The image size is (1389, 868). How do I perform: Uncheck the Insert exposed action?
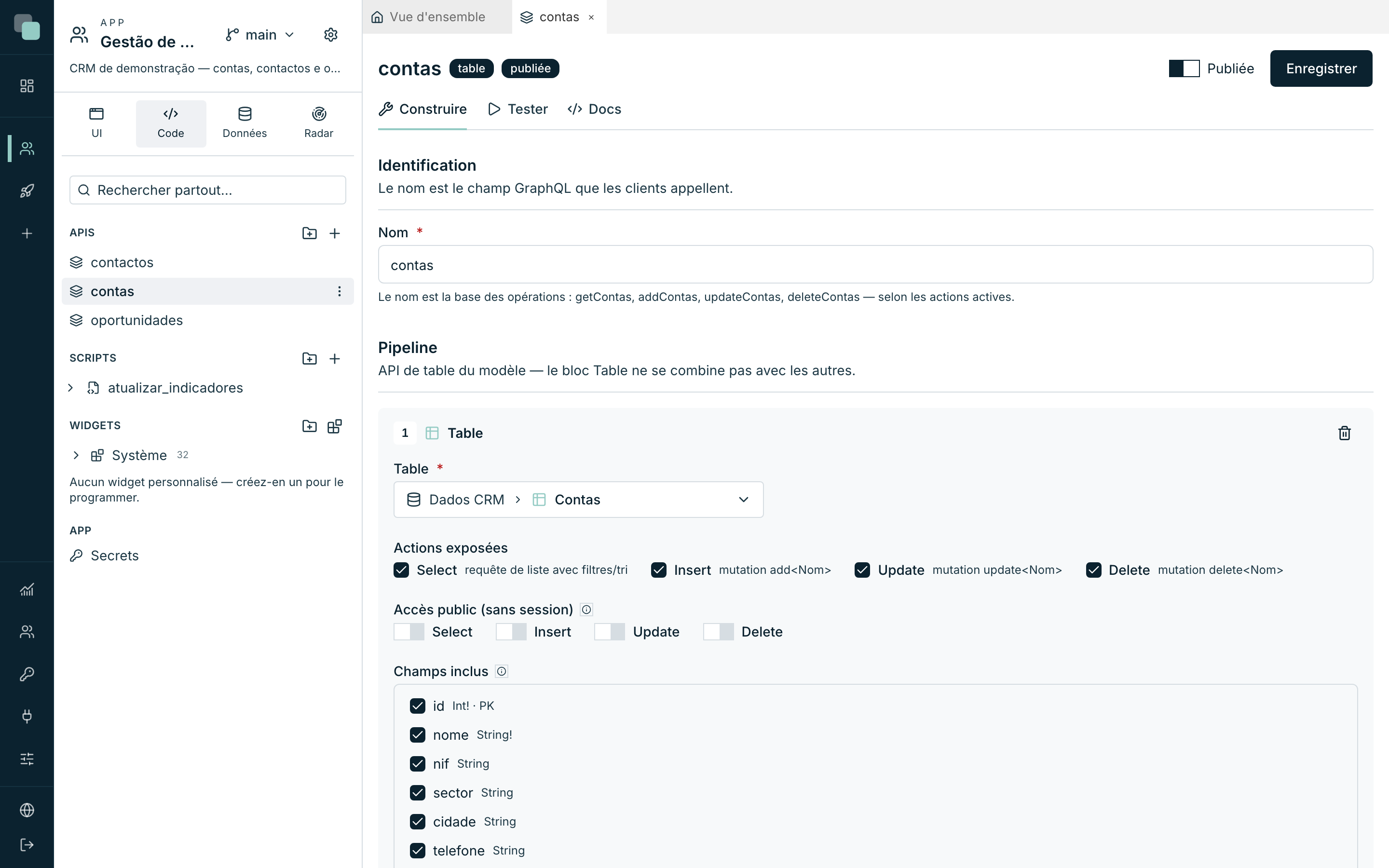(x=658, y=570)
